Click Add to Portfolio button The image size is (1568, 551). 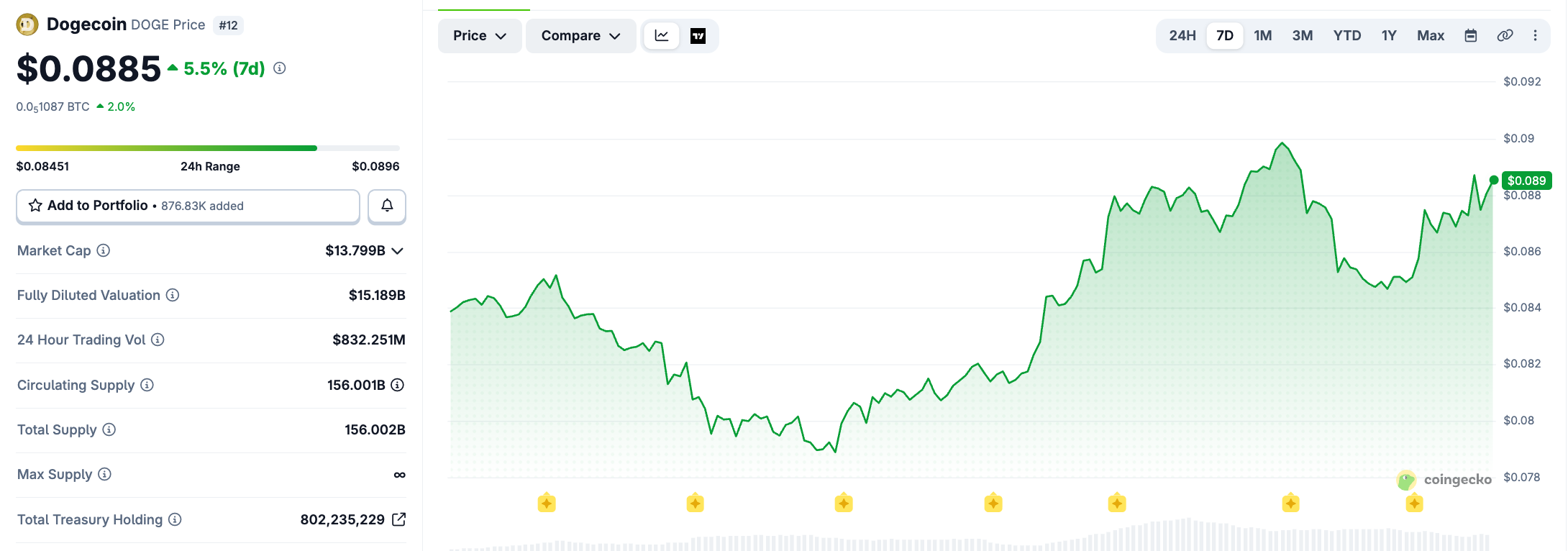tap(188, 206)
